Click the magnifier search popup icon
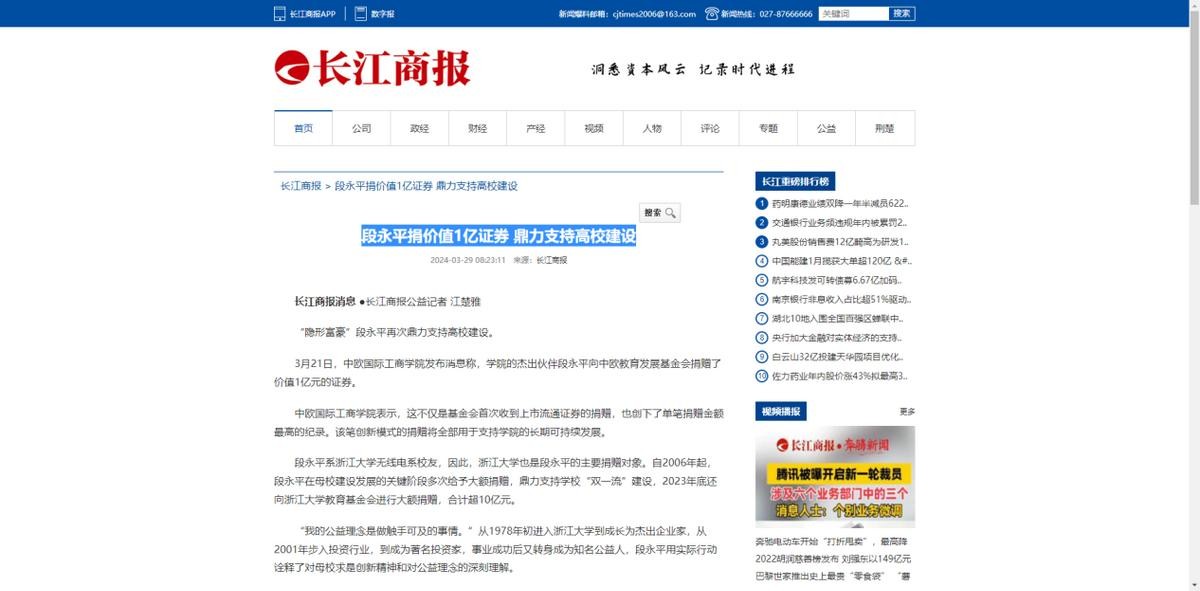The height and width of the screenshot is (591, 1200). pyautogui.click(x=671, y=213)
